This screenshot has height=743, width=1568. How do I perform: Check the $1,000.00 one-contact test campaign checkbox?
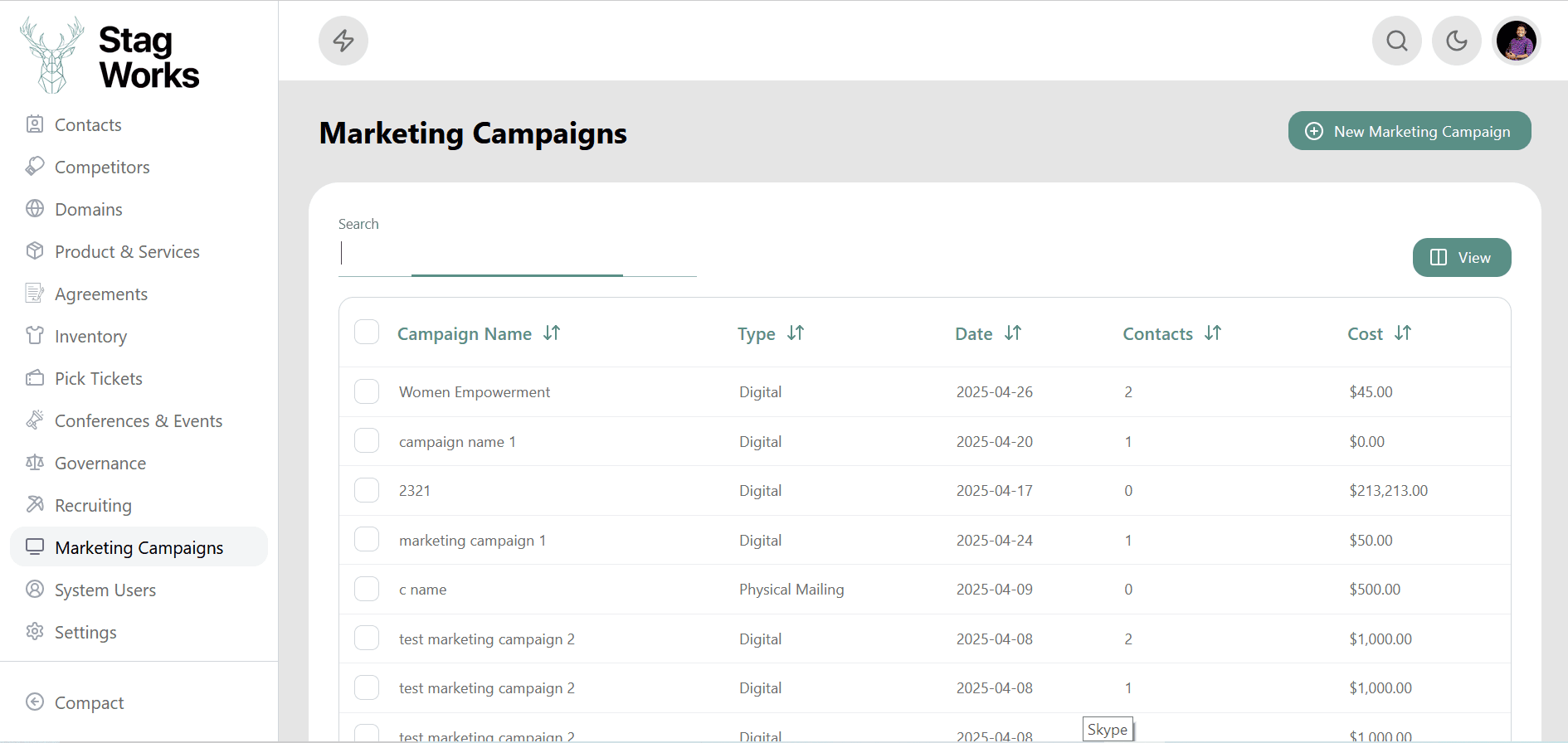click(x=367, y=687)
